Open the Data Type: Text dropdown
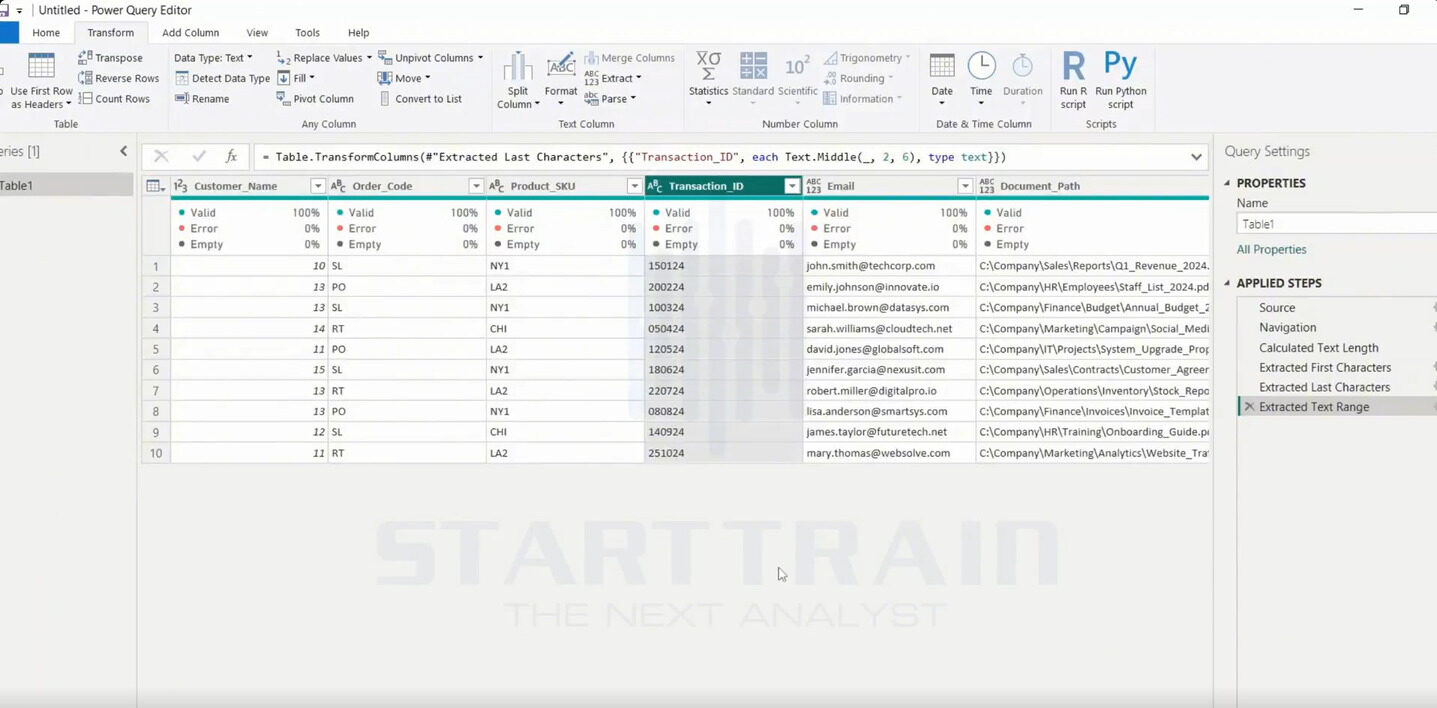This screenshot has width=1437, height=708. tap(213, 58)
